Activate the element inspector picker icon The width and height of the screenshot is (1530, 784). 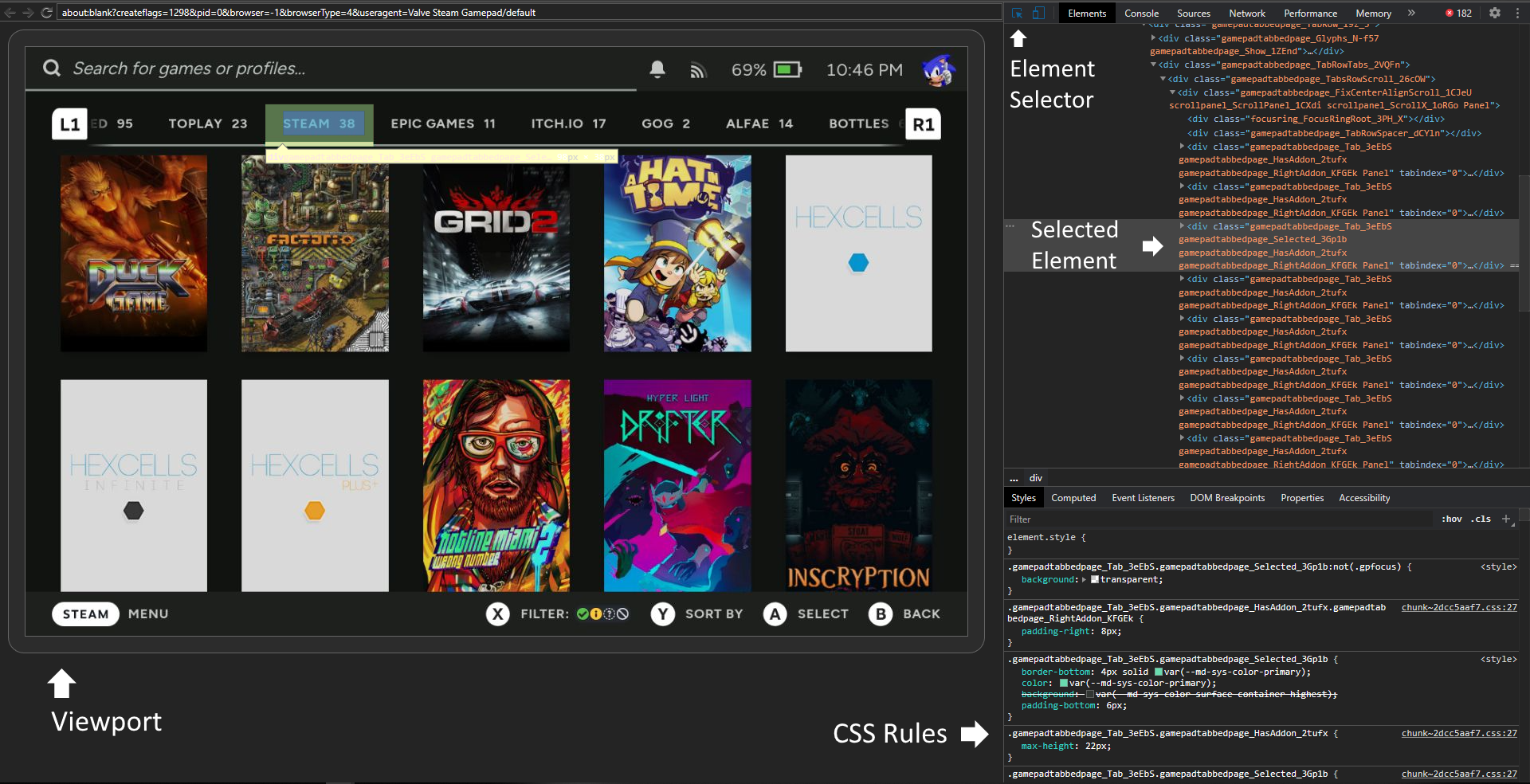click(1018, 13)
